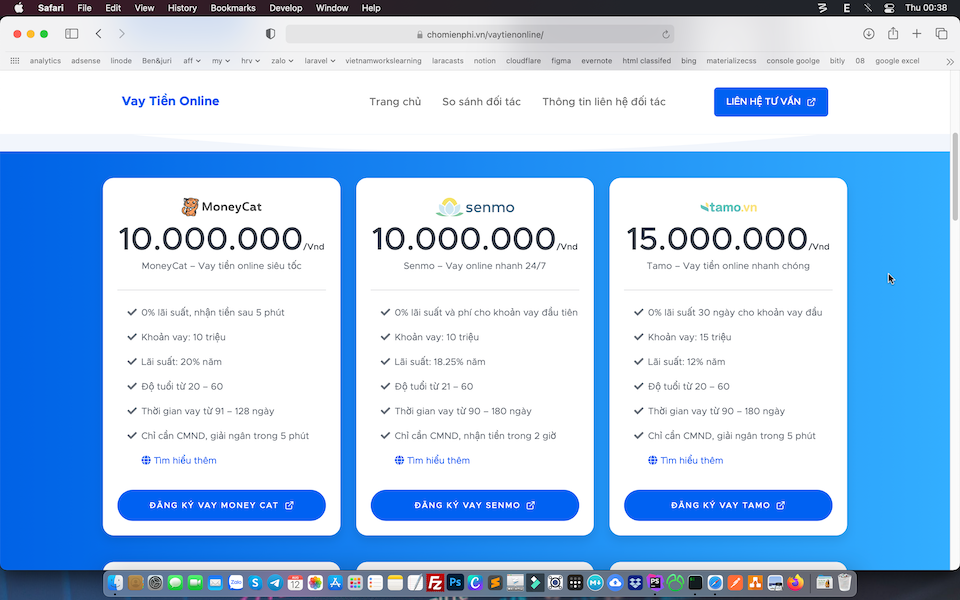
Task: Show Safari downloads
Action: coord(868,34)
